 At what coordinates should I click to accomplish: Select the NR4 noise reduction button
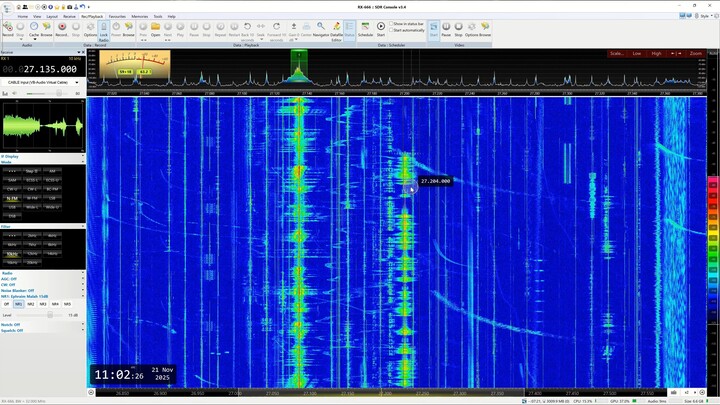click(x=55, y=304)
